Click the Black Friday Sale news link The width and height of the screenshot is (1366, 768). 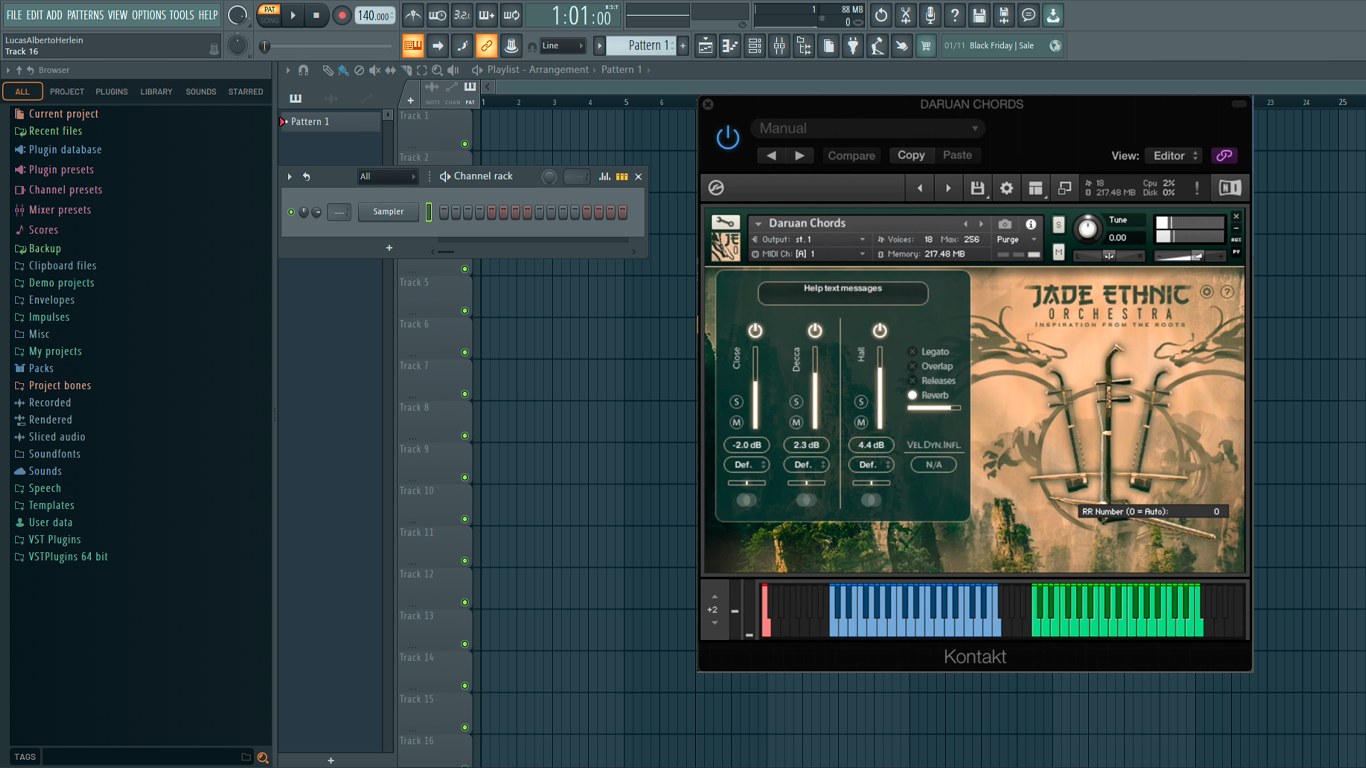pyautogui.click(x=1001, y=46)
